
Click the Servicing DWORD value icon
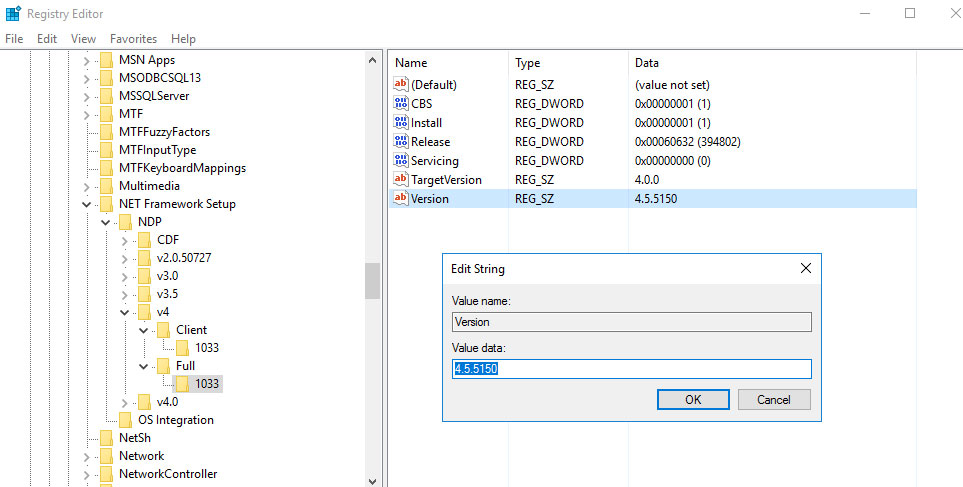click(401, 160)
